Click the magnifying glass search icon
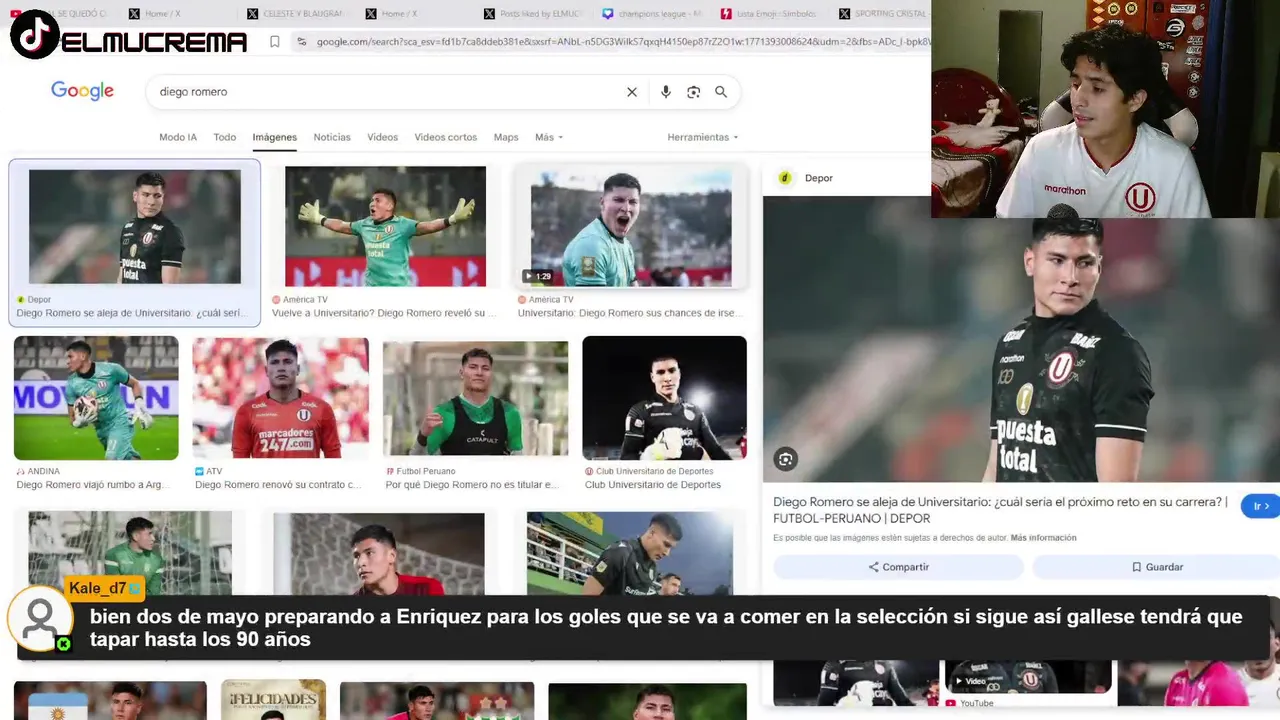 [721, 92]
